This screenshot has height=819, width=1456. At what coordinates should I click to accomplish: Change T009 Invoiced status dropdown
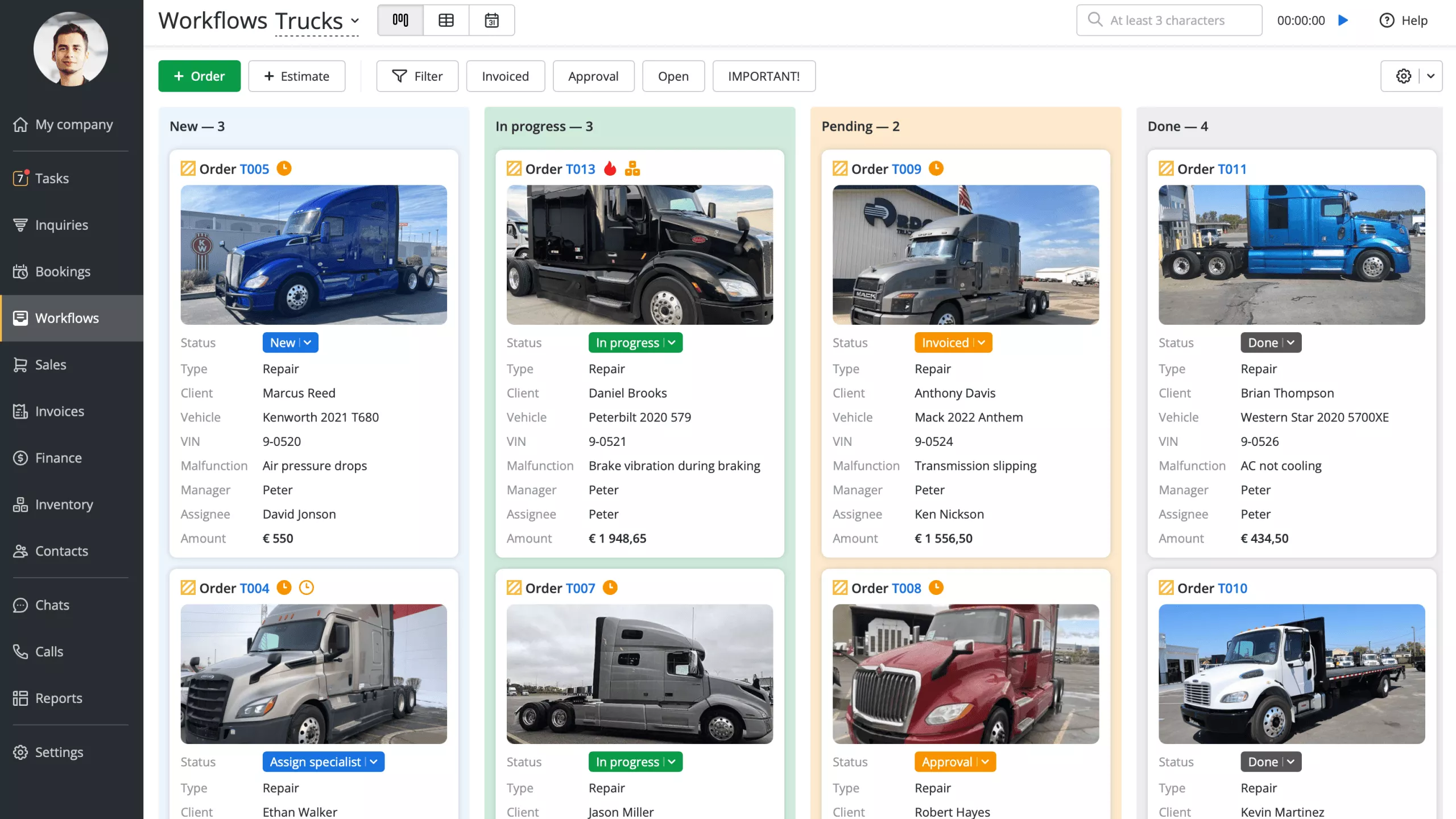953,342
